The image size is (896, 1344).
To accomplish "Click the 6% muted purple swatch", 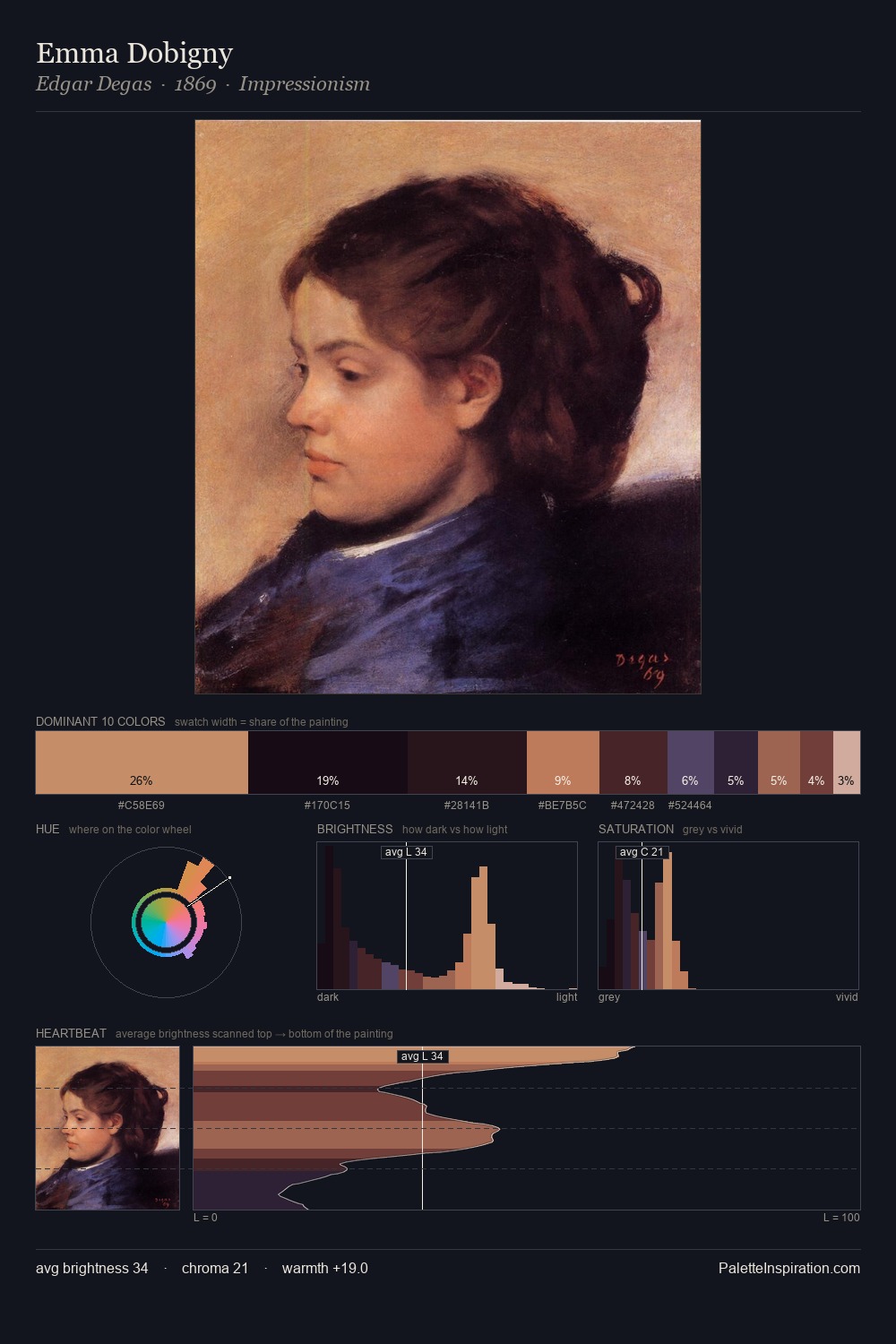I will point(691,762).
